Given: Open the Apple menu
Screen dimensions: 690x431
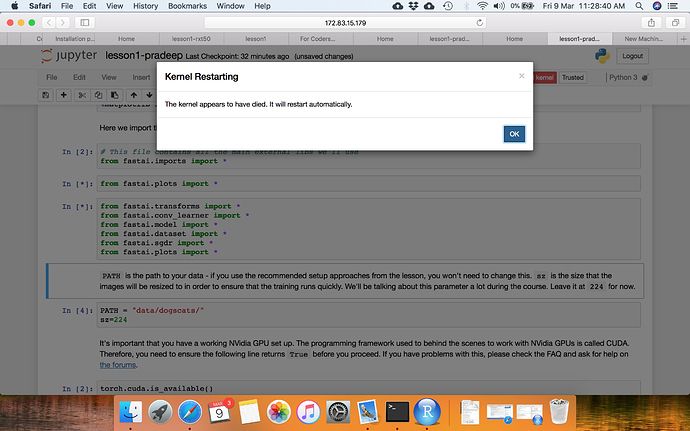Looking at the screenshot, I should (x=15, y=6).
